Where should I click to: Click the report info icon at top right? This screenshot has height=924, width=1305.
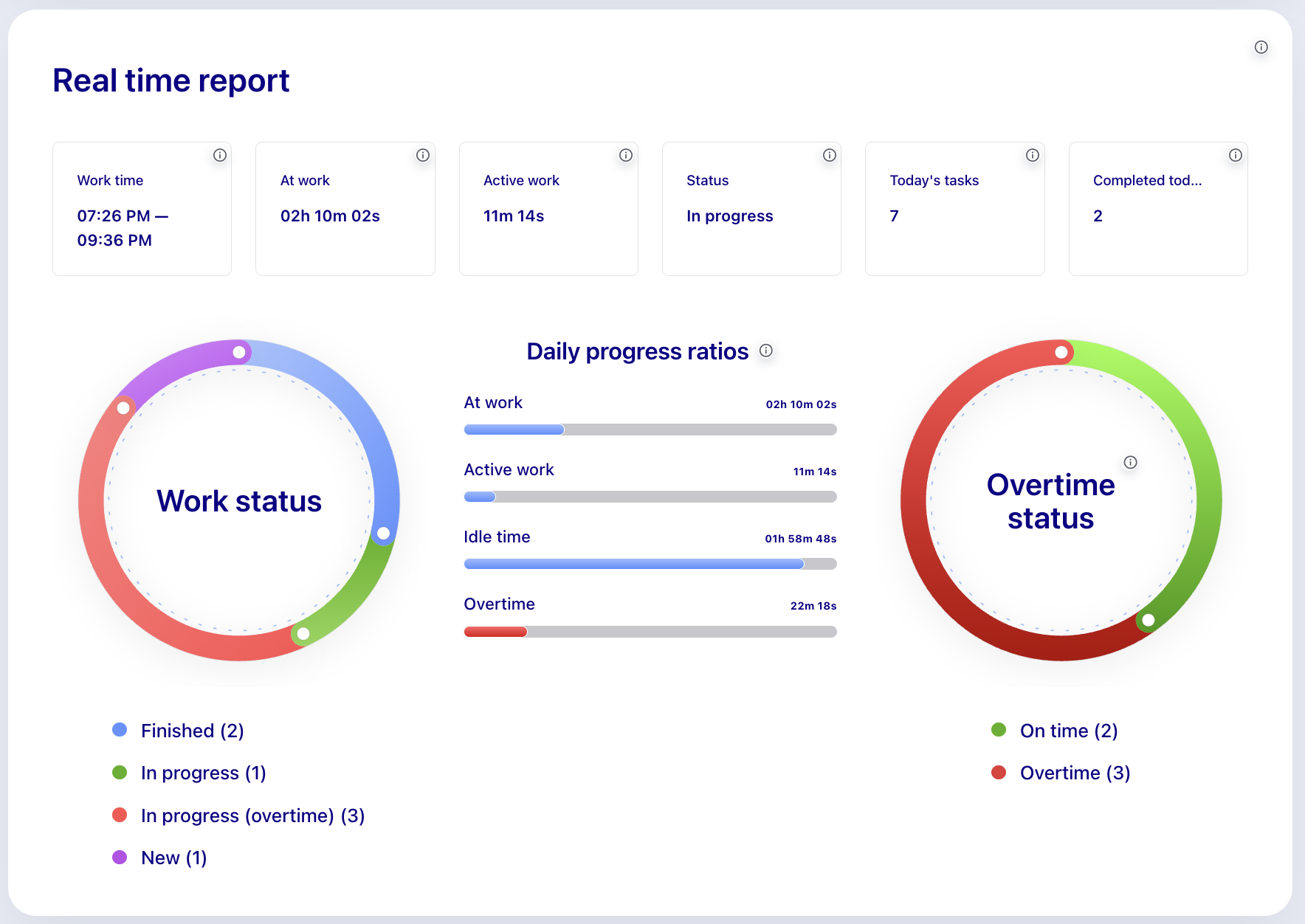click(x=1261, y=47)
